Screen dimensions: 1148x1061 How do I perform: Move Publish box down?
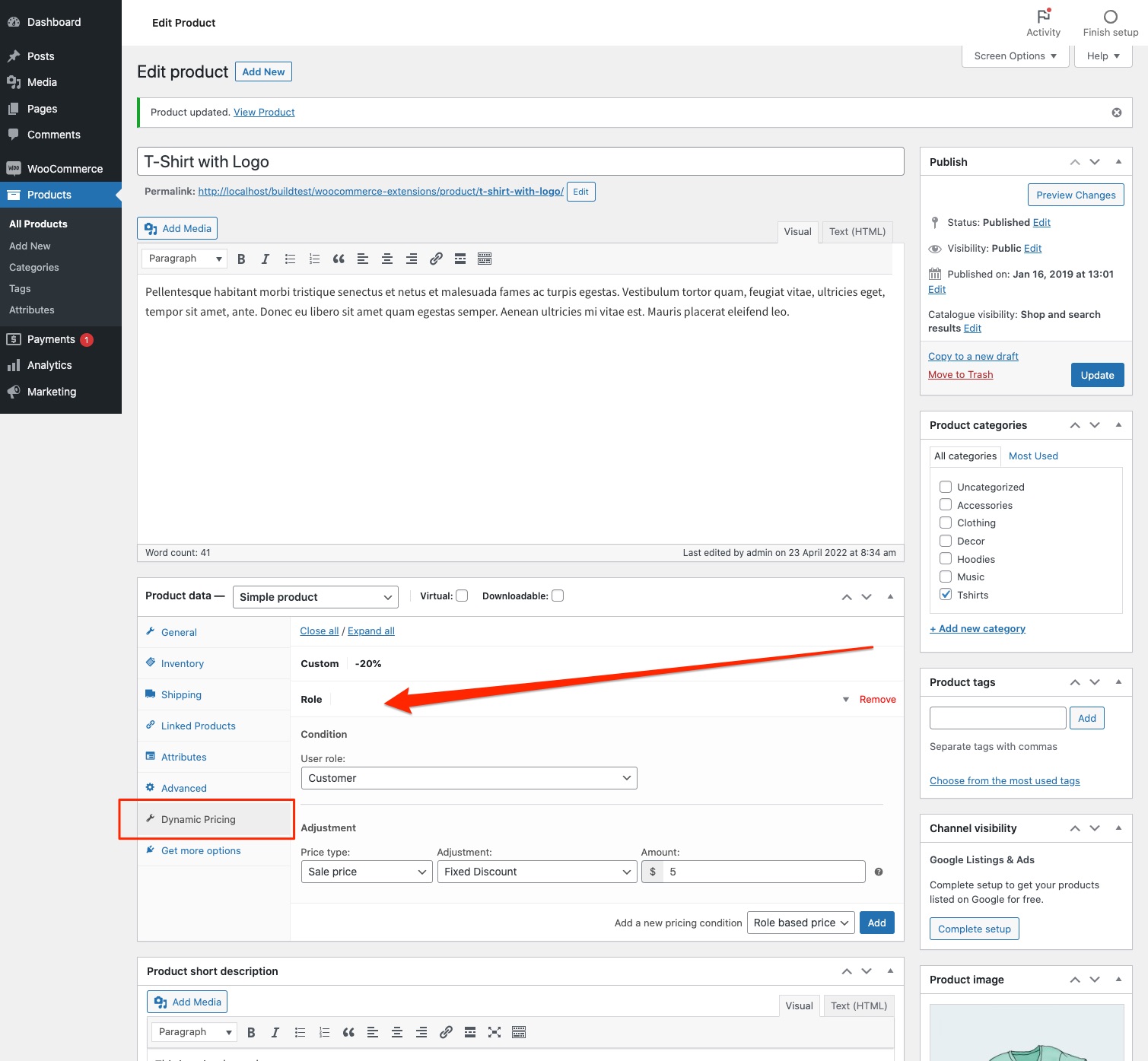1095,162
